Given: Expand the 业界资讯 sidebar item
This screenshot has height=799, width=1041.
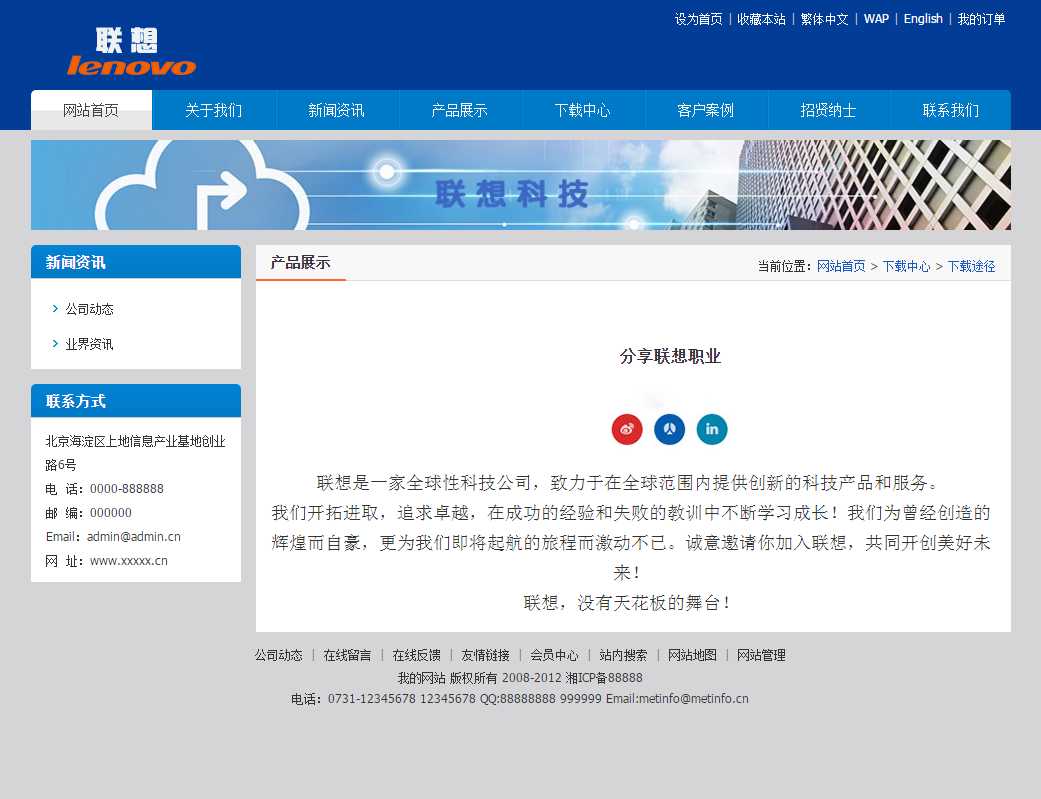Looking at the screenshot, I should 89,344.
